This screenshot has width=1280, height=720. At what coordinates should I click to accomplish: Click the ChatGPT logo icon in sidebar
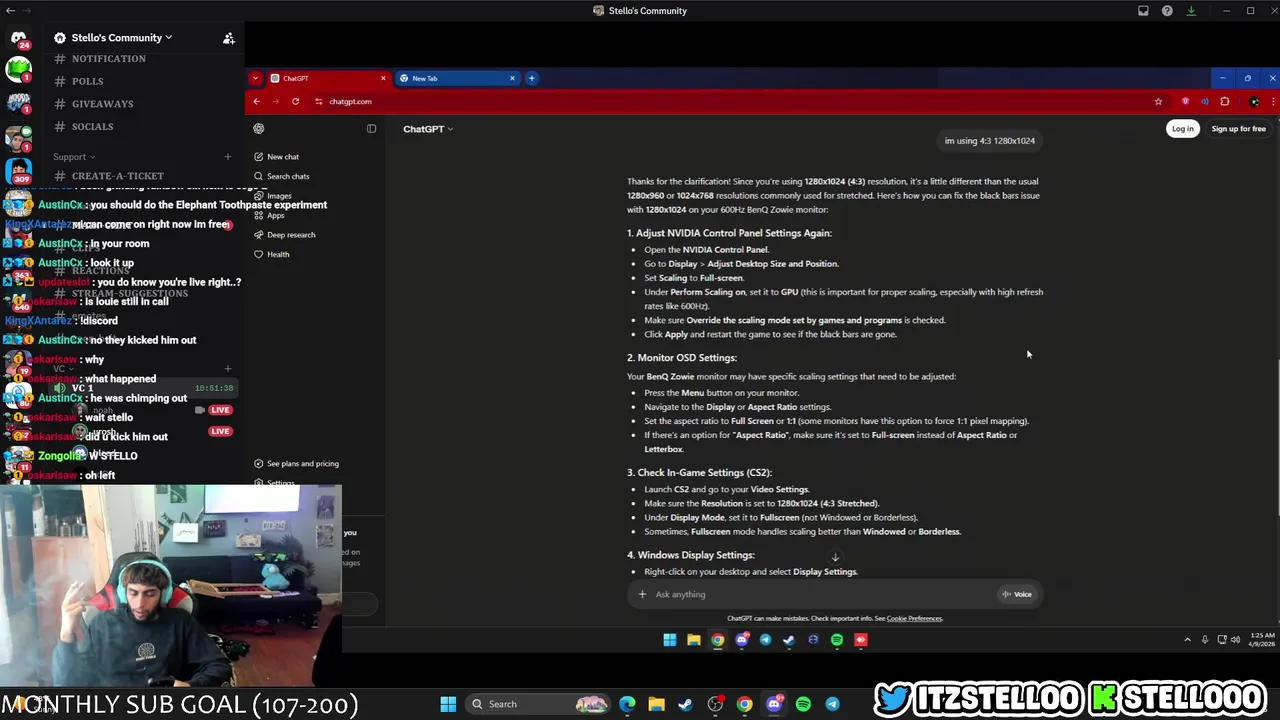(x=259, y=128)
